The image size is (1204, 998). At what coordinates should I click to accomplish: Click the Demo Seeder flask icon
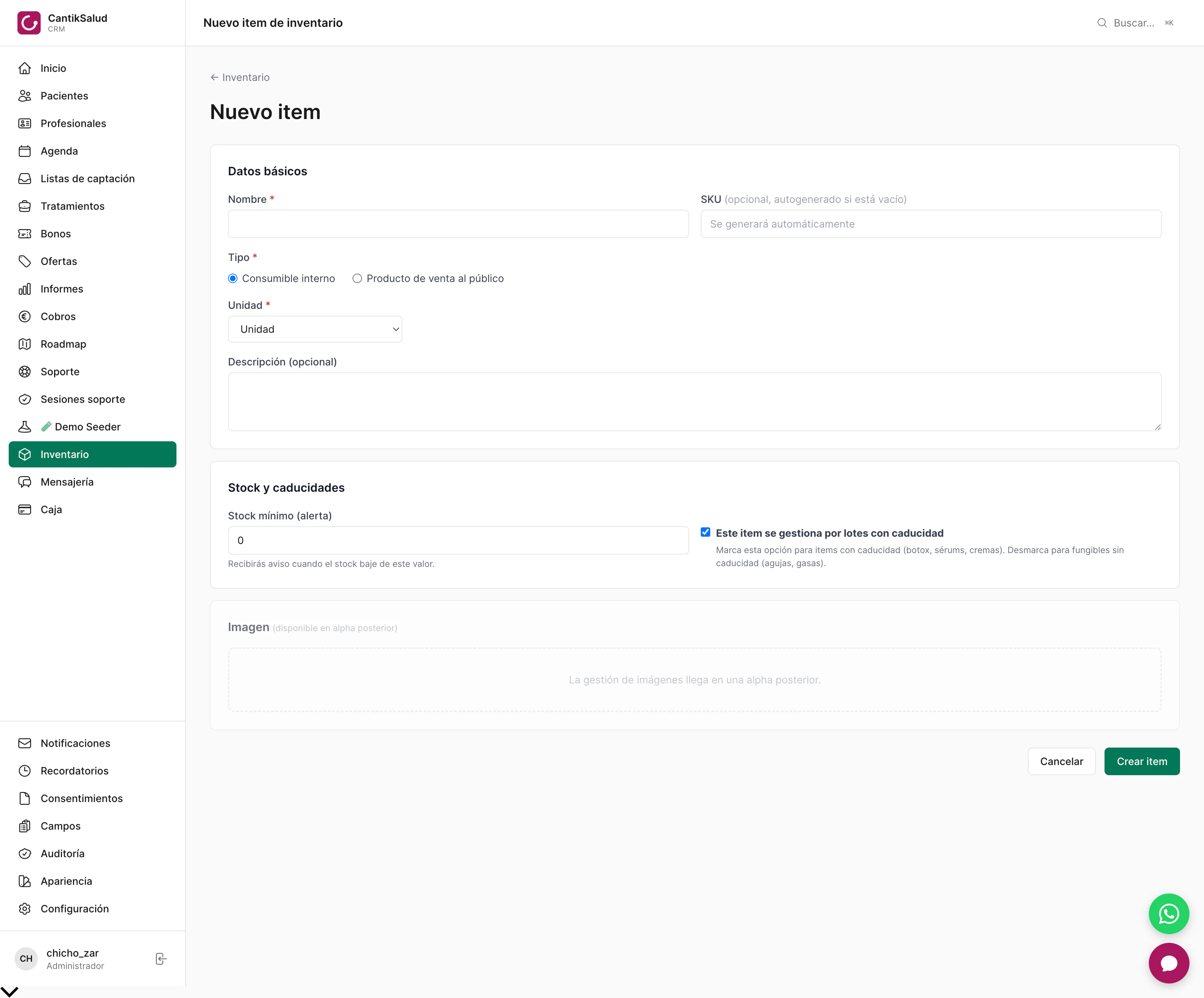click(x=25, y=427)
